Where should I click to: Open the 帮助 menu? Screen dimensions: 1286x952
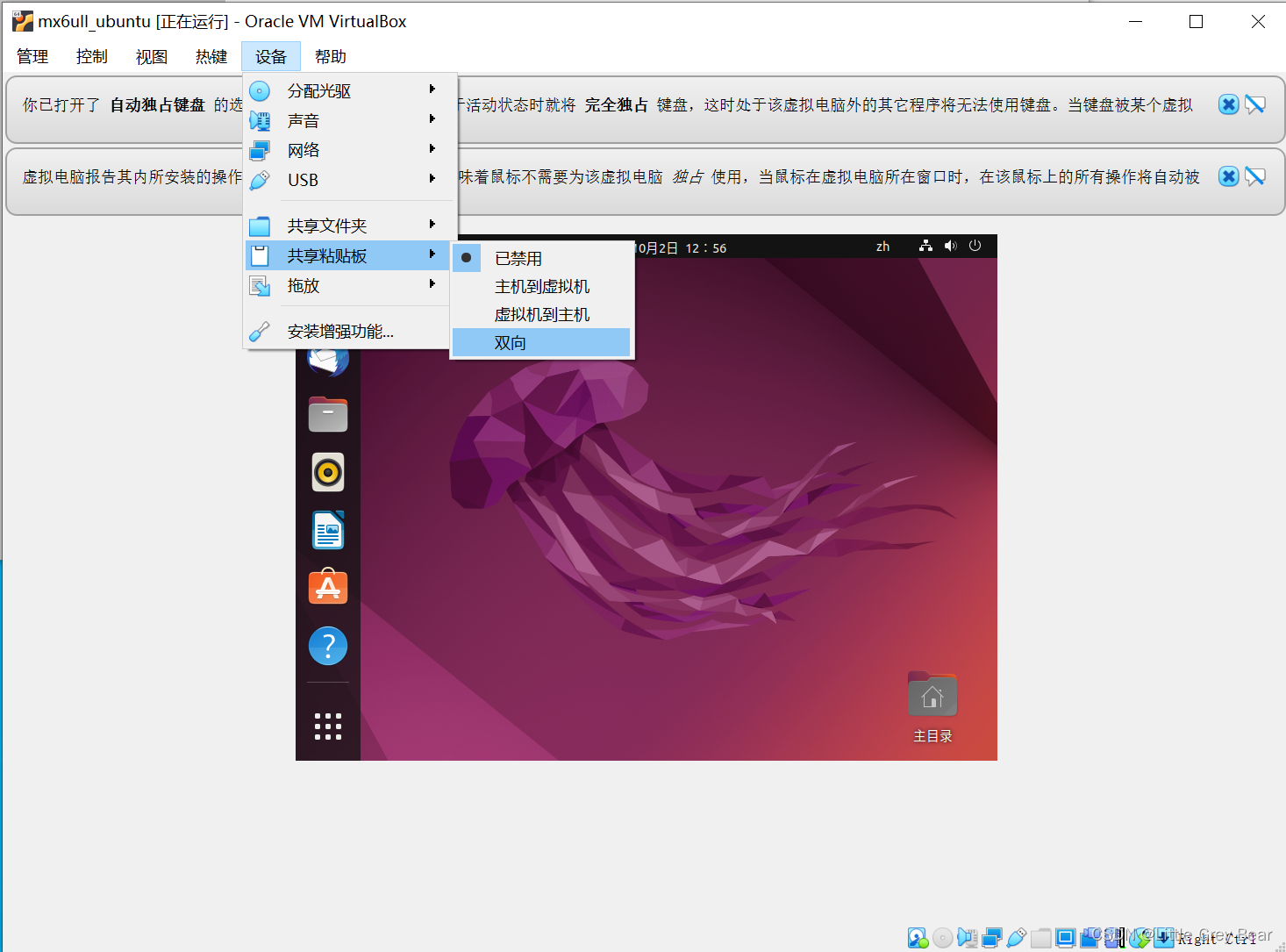pyautogui.click(x=331, y=56)
